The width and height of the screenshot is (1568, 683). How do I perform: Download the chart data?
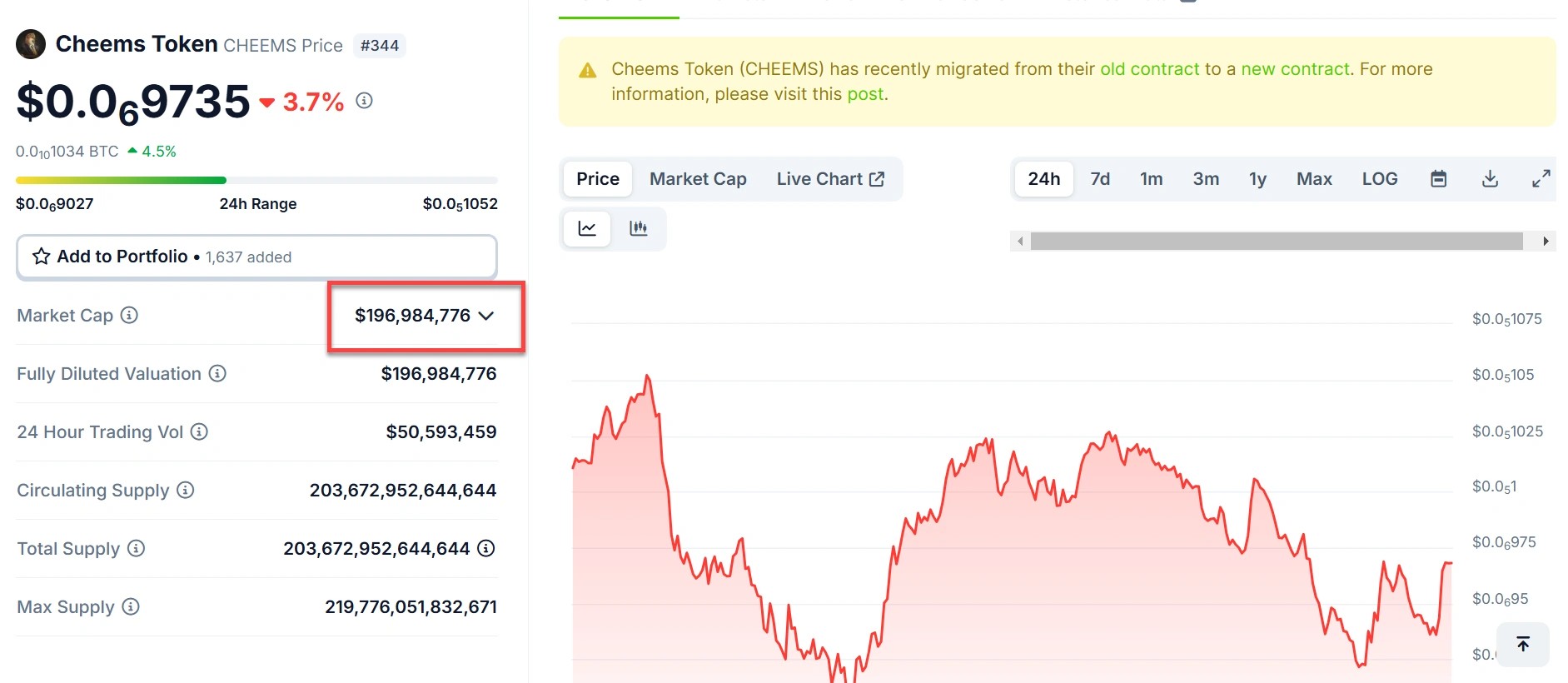tap(1490, 179)
